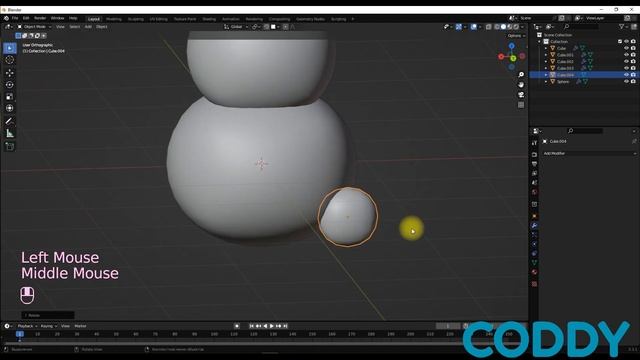This screenshot has height=360, width=640.
Task: Open the timeline Marker menu
Action: (80, 326)
